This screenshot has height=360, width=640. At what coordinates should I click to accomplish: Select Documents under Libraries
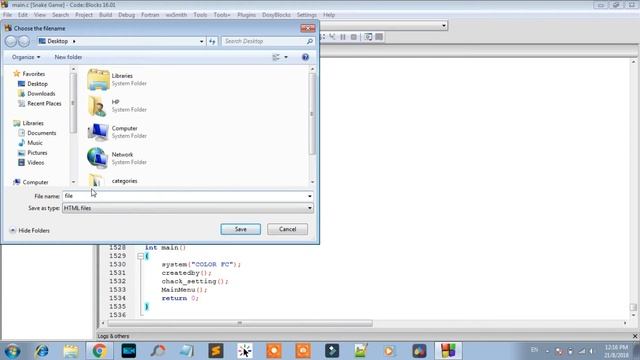[x=42, y=133]
